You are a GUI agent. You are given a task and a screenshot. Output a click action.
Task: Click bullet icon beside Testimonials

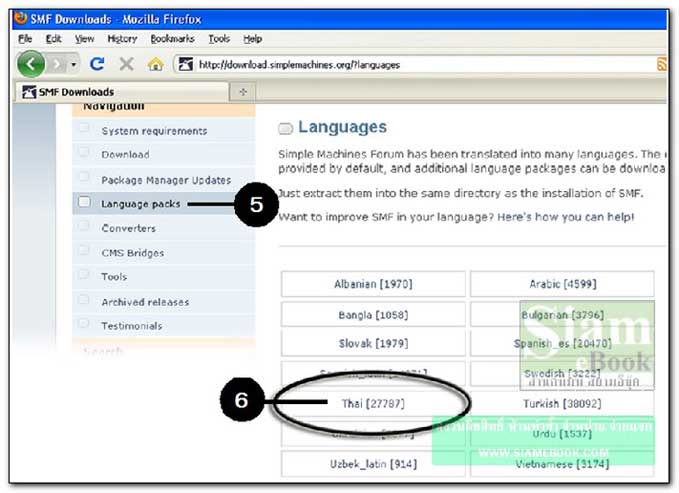pyautogui.click(x=84, y=323)
